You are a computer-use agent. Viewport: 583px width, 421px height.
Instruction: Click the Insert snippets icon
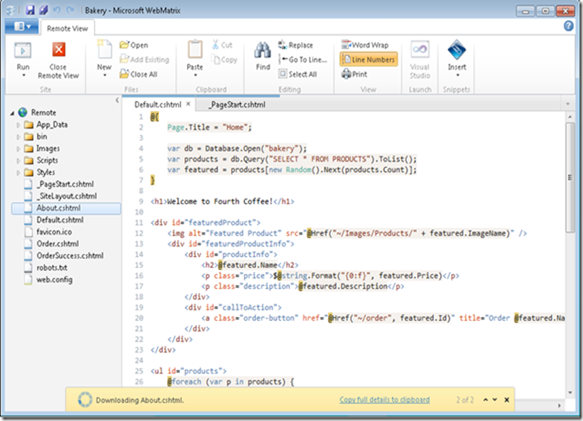tap(457, 50)
